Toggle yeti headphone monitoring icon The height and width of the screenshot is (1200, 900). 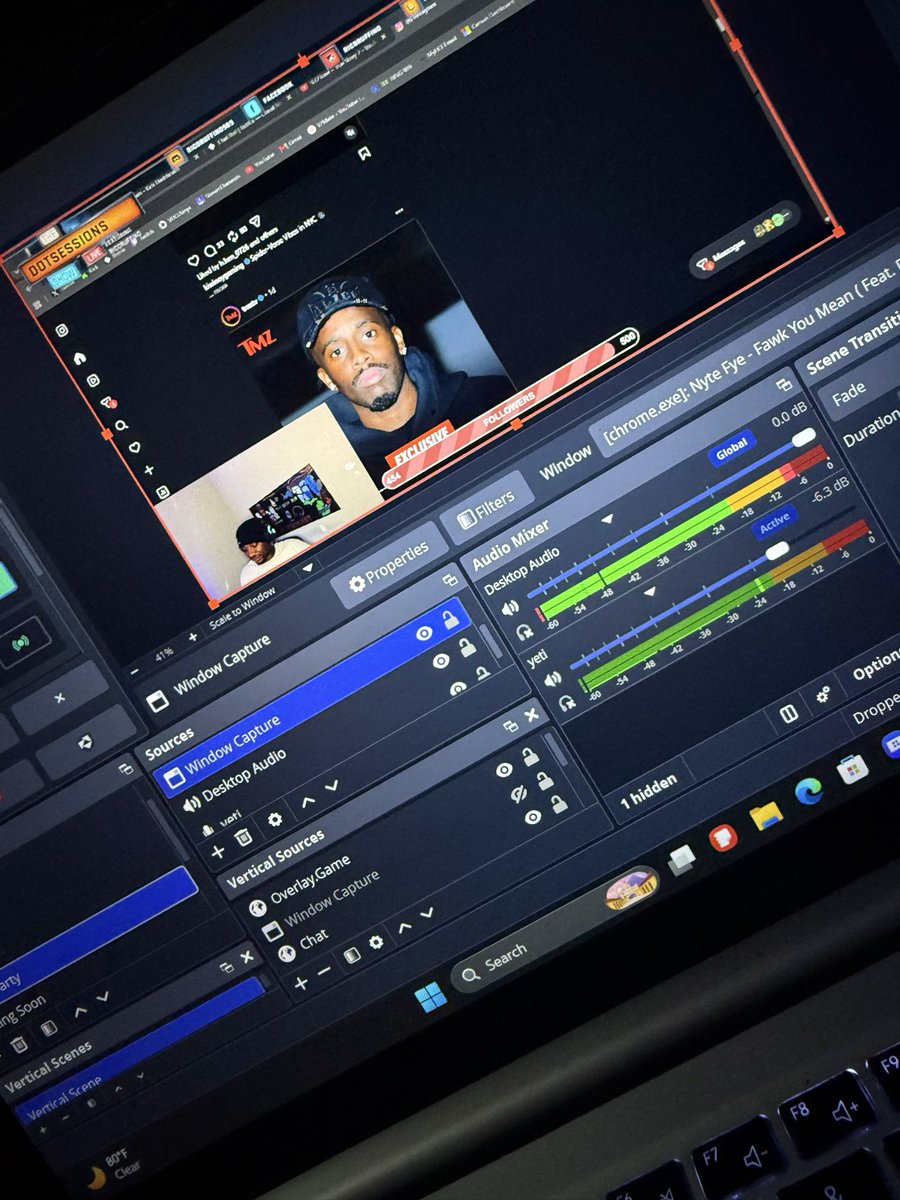[x=567, y=702]
